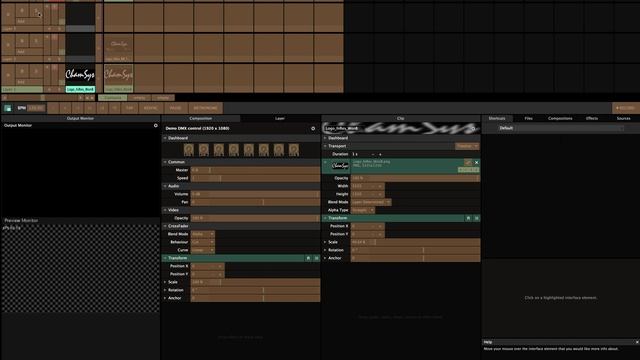Screen dimensions: 640x360
Task: Adjust the Audio Pan slider
Action: pyautogui.click(x=256, y=202)
